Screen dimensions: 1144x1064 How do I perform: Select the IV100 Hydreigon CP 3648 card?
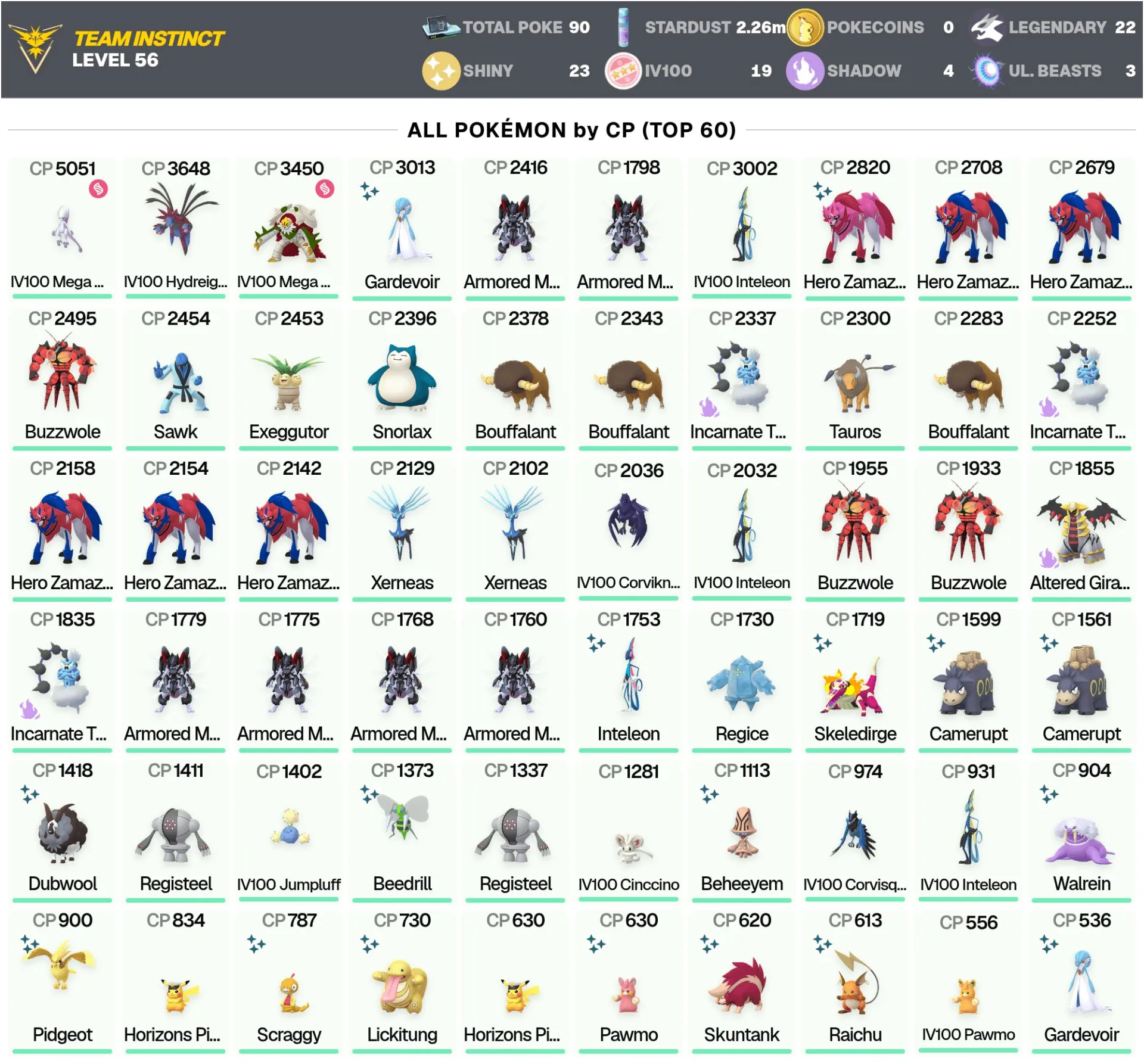176,228
